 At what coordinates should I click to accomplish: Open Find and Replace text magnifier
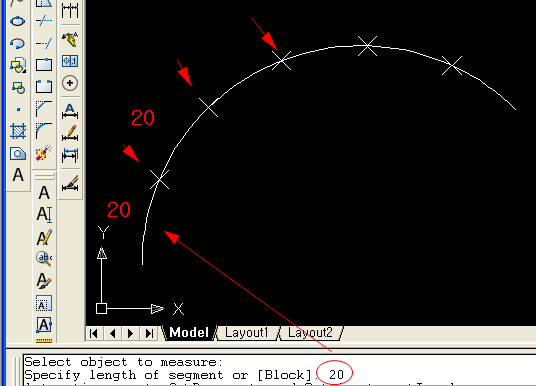(44, 258)
